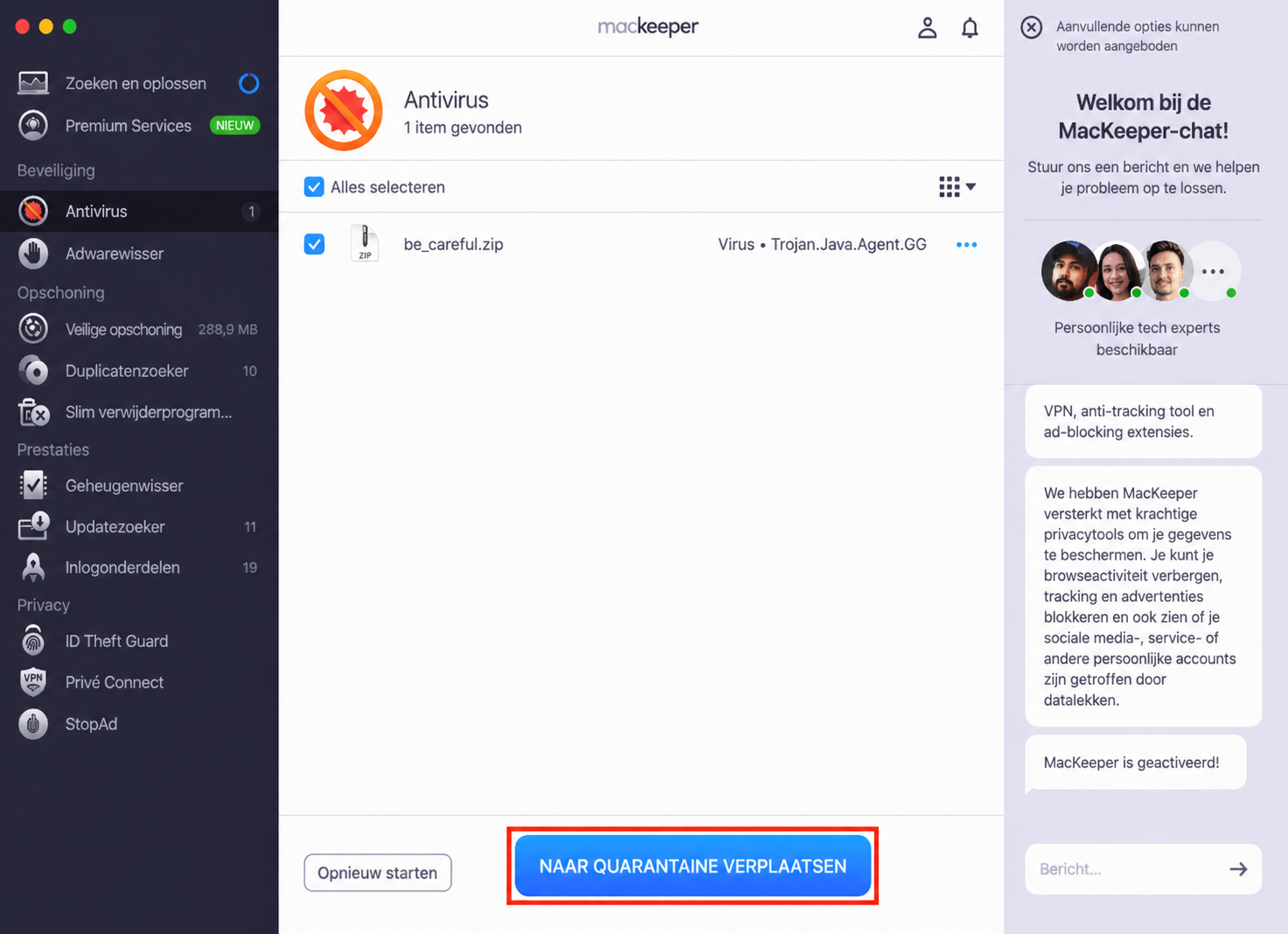Open Veilige opschoning icon
The width and height of the screenshot is (1288, 934).
33,329
